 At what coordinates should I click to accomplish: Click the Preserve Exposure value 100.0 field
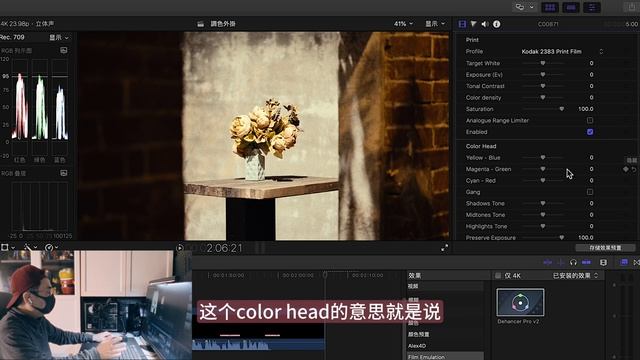click(586, 238)
